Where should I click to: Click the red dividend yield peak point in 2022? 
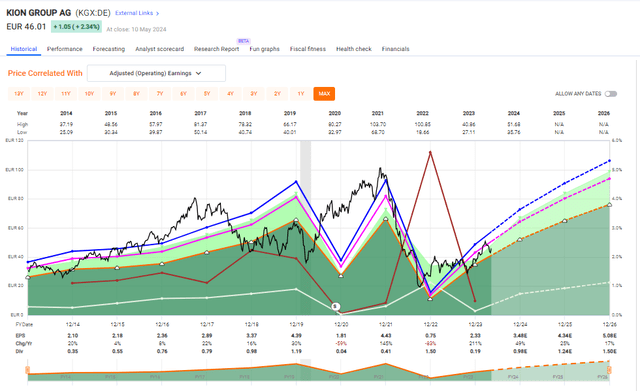tap(430, 152)
